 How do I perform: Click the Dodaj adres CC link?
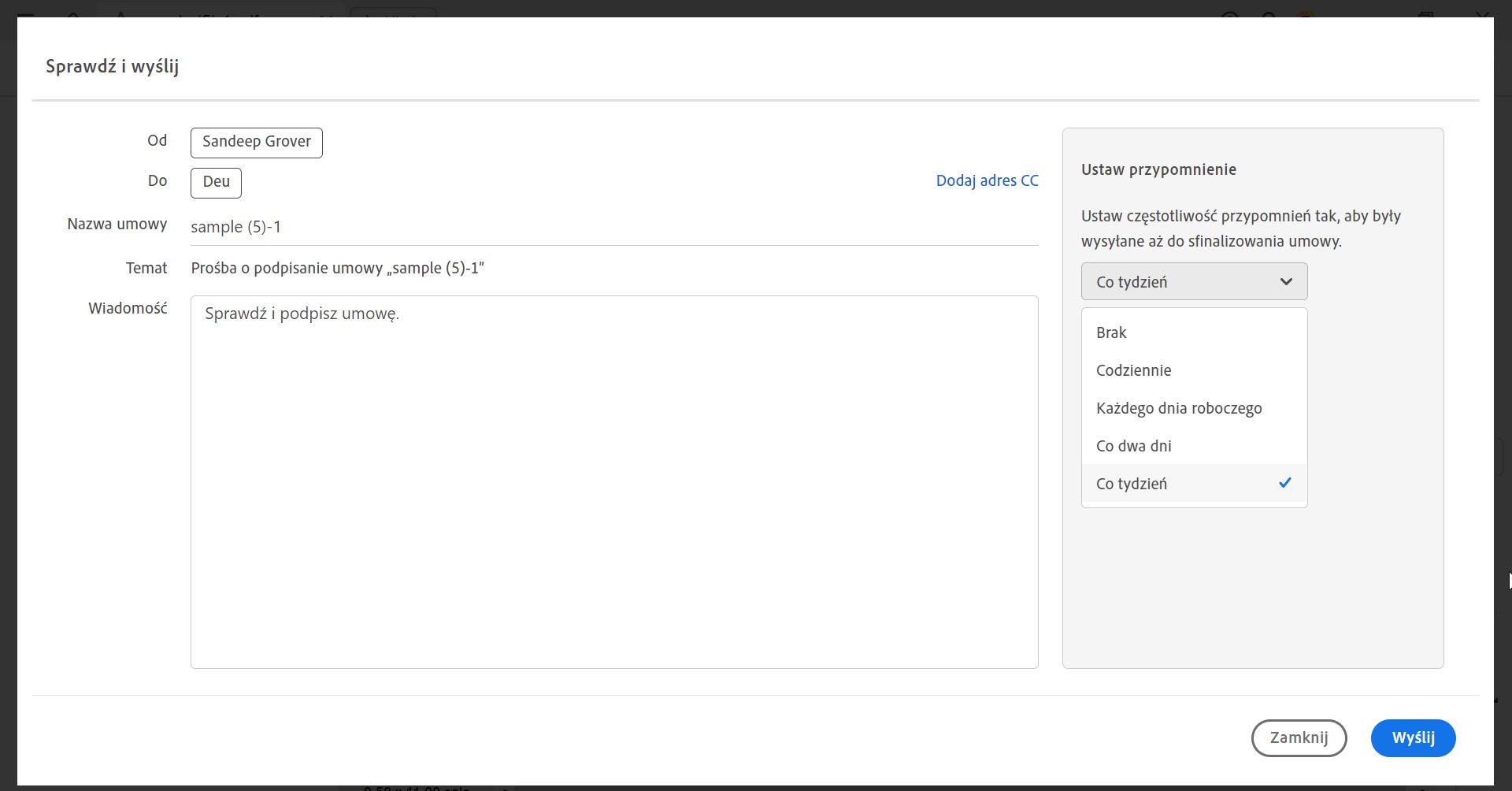click(x=987, y=180)
